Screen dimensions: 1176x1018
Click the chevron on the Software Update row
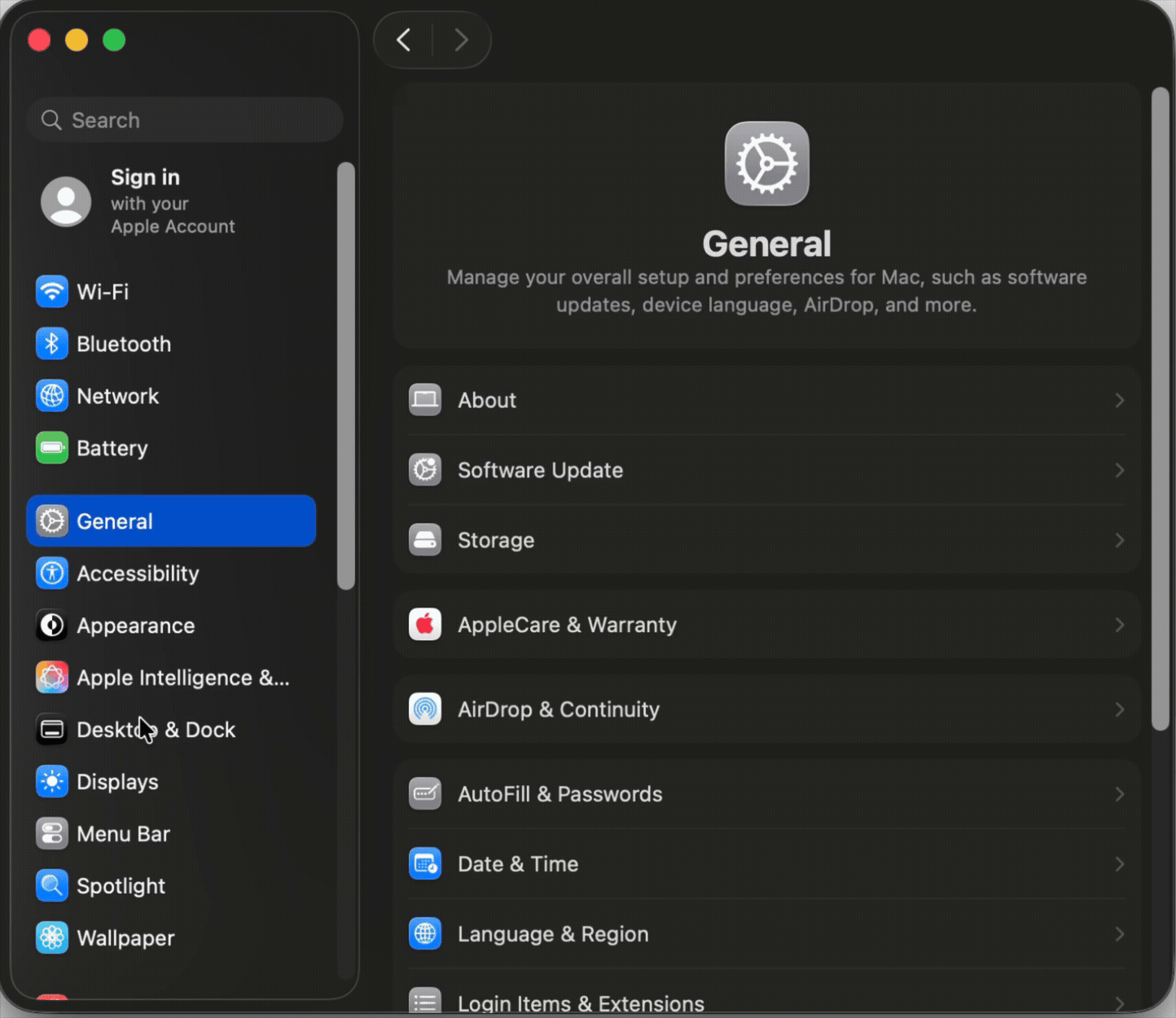point(1120,470)
